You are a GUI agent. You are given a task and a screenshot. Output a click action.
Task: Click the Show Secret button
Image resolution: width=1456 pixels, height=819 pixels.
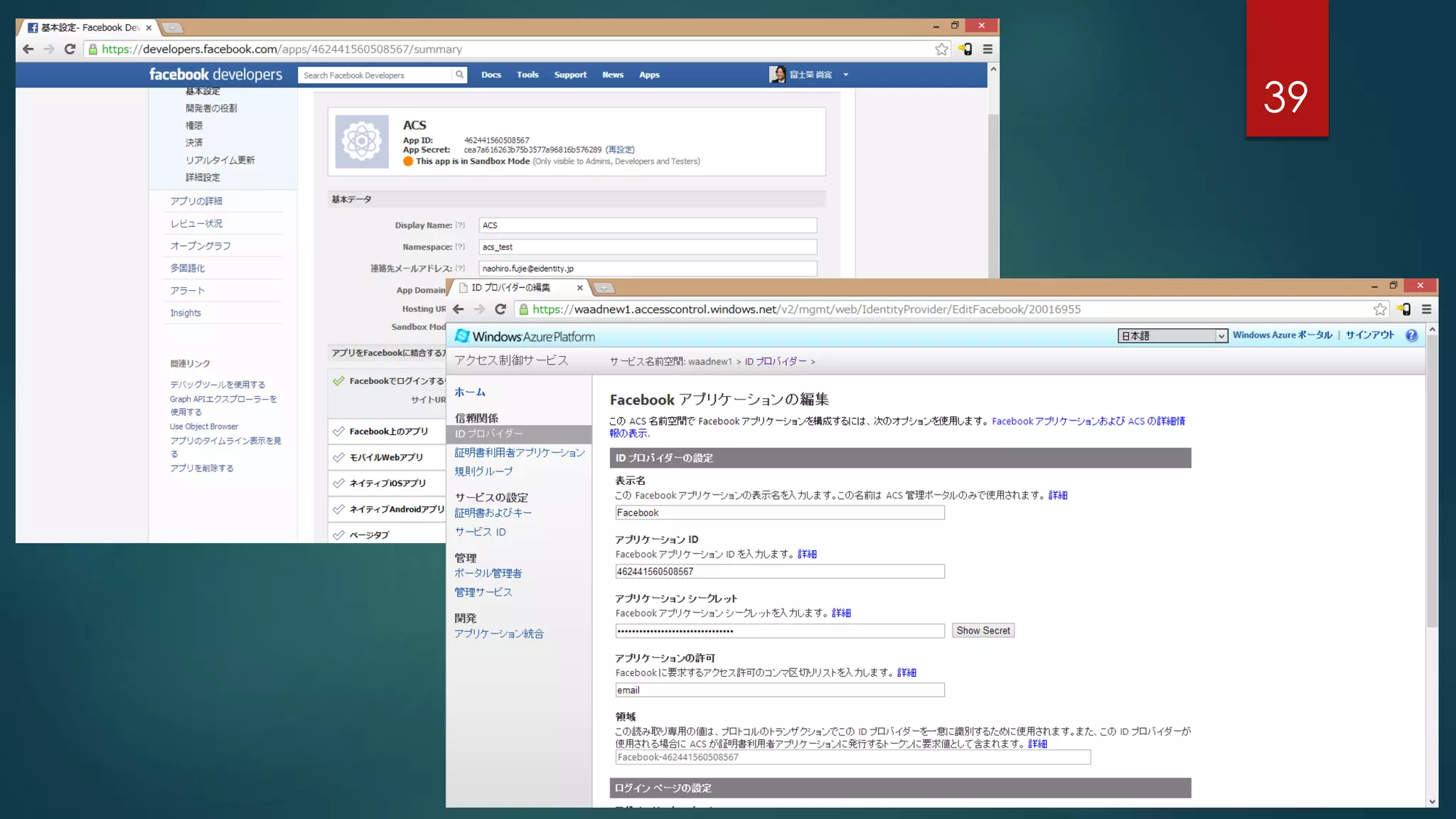[983, 631]
